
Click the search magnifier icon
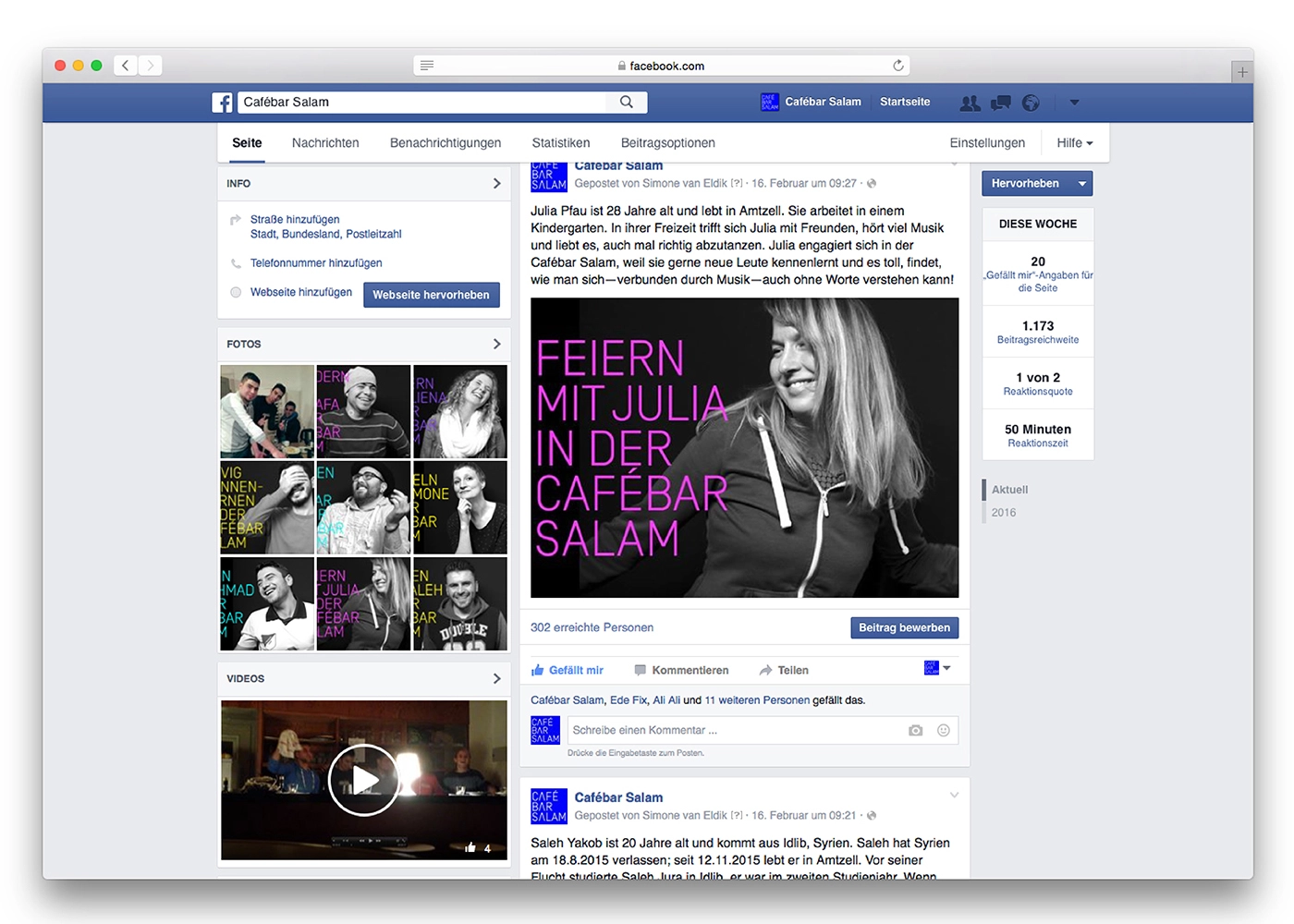click(x=627, y=103)
